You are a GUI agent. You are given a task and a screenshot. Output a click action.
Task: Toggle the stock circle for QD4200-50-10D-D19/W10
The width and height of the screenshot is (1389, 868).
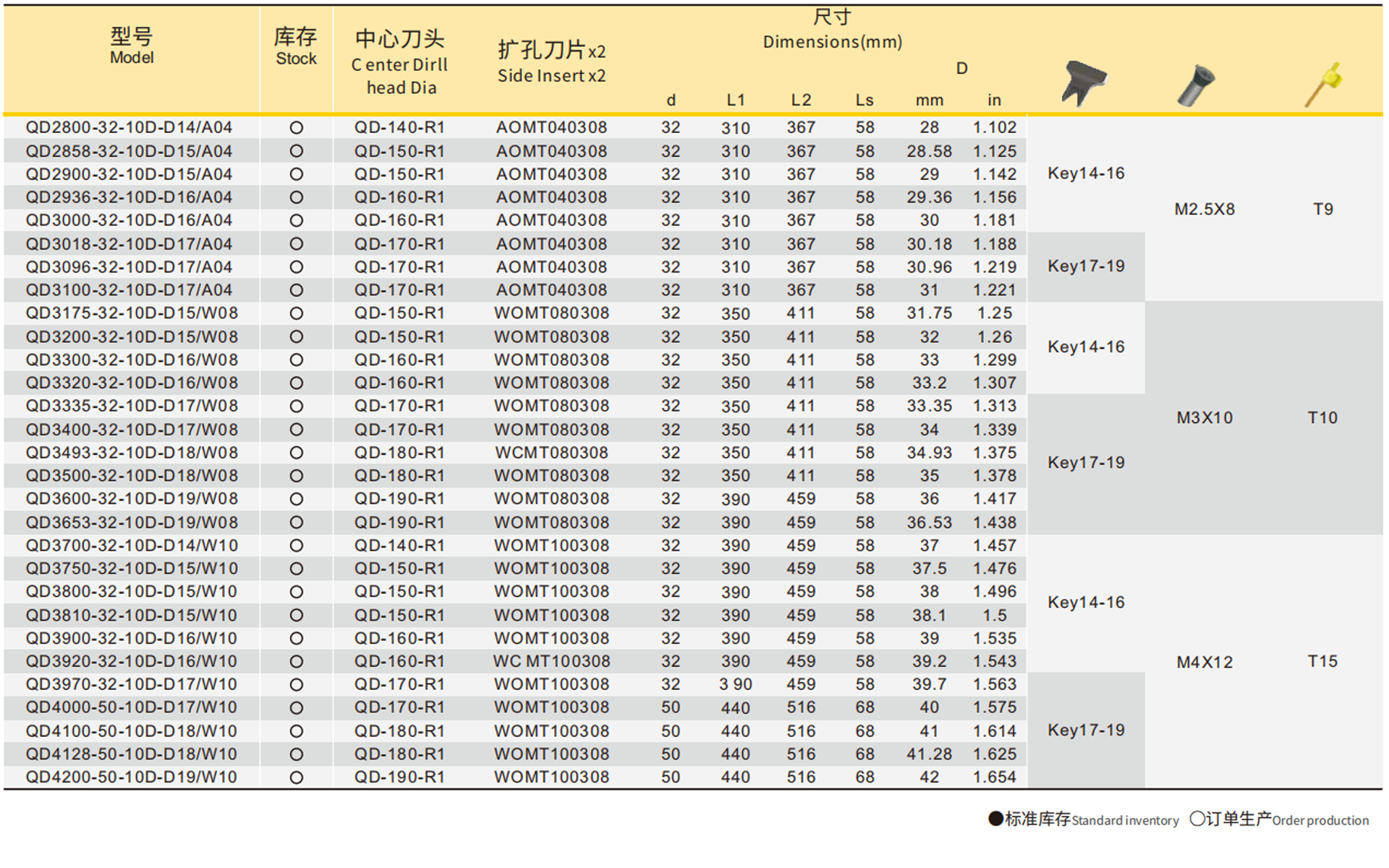[x=295, y=776]
